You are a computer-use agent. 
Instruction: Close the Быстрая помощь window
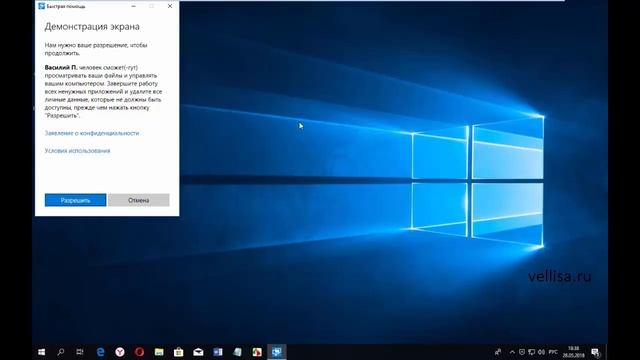tap(170, 6)
